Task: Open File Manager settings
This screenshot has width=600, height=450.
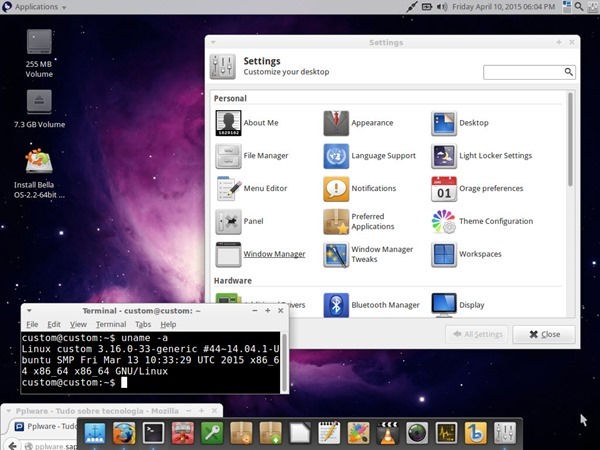Action: coord(252,156)
